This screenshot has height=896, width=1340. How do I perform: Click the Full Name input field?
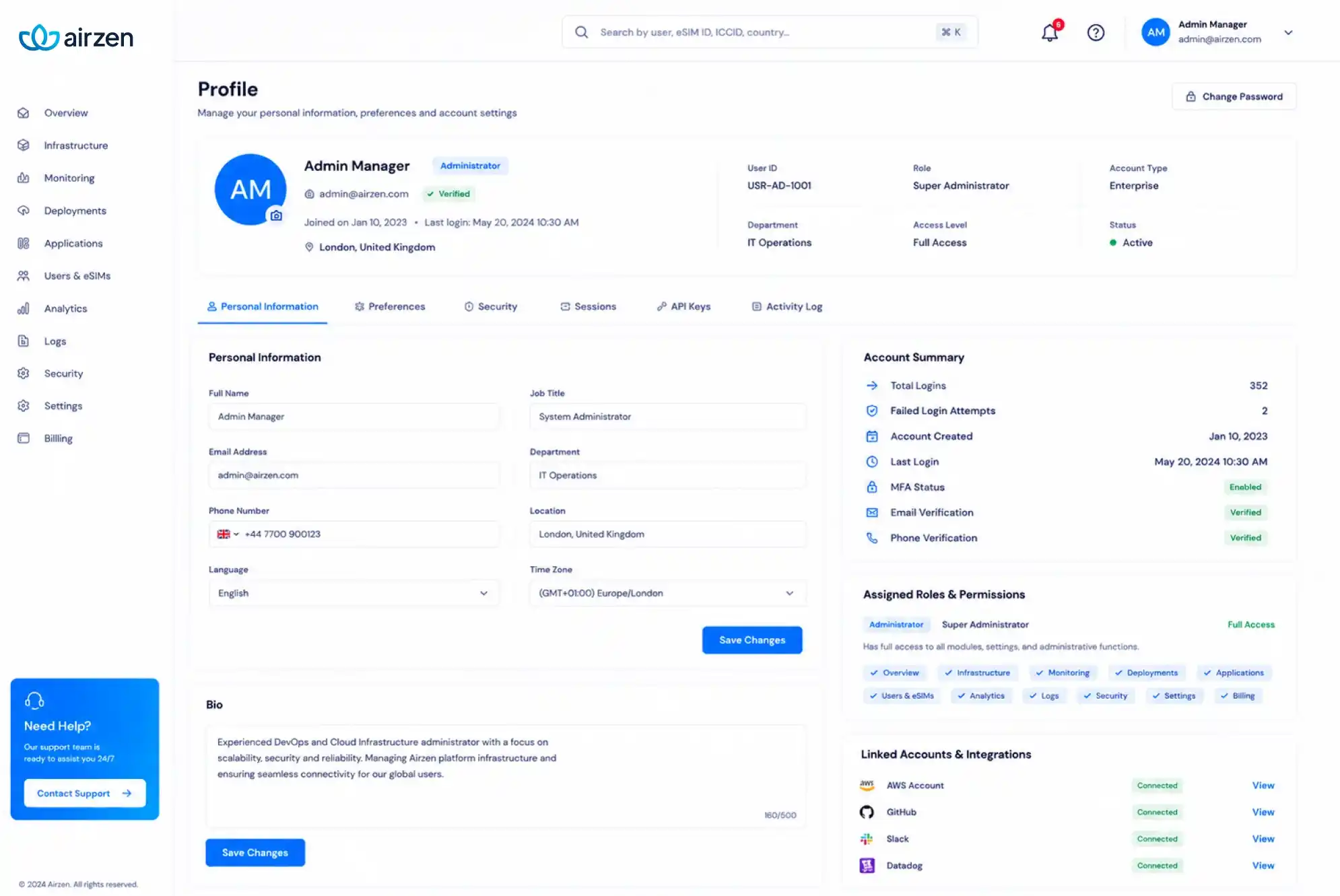pyautogui.click(x=354, y=417)
